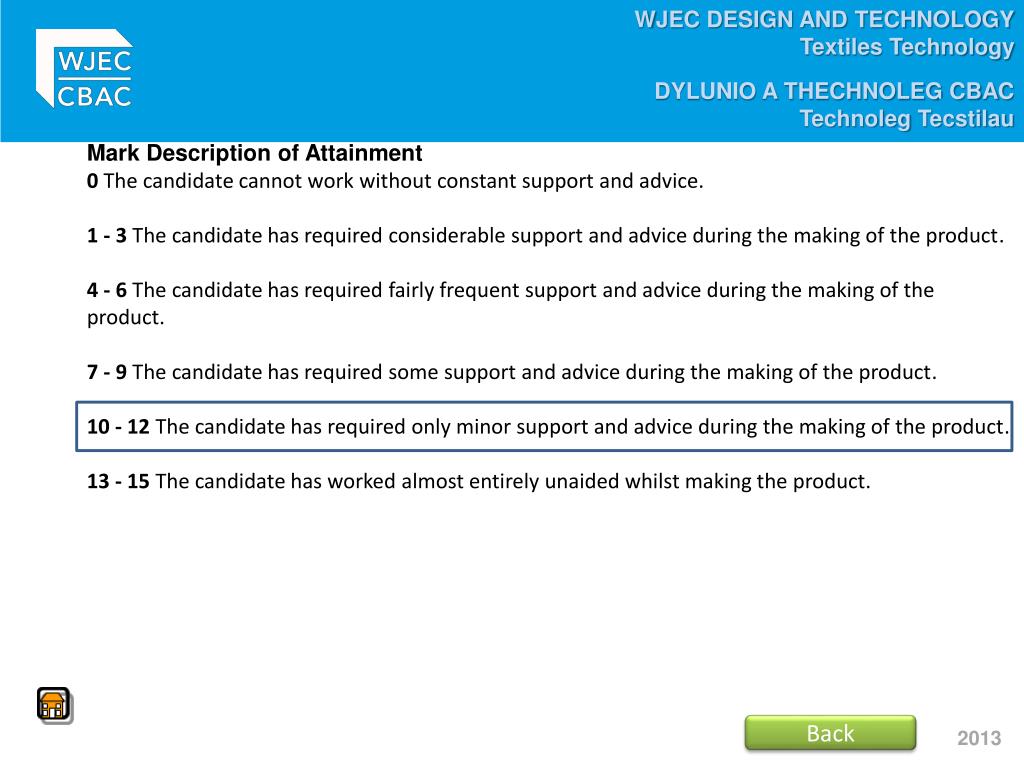Click the 2013 year label
This screenshot has width=1024, height=768.
pyautogui.click(x=979, y=738)
